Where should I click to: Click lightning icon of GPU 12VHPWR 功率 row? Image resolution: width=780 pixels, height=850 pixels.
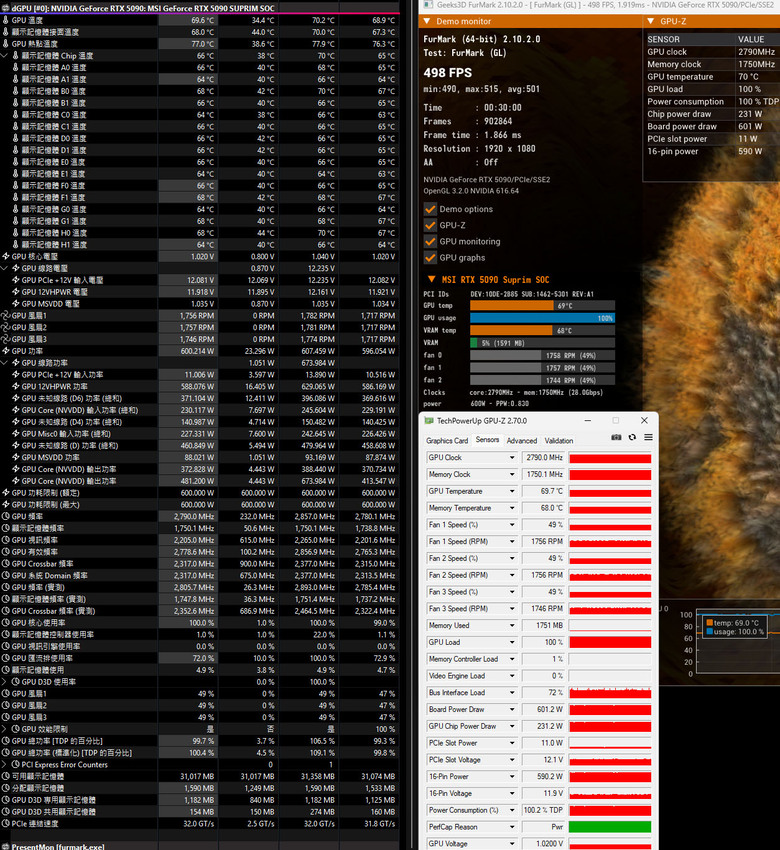point(16,387)
